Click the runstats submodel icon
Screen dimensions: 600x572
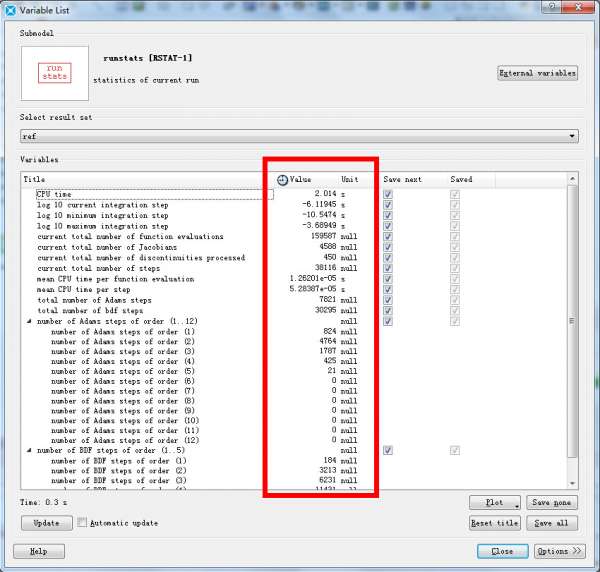coord(54,73)
